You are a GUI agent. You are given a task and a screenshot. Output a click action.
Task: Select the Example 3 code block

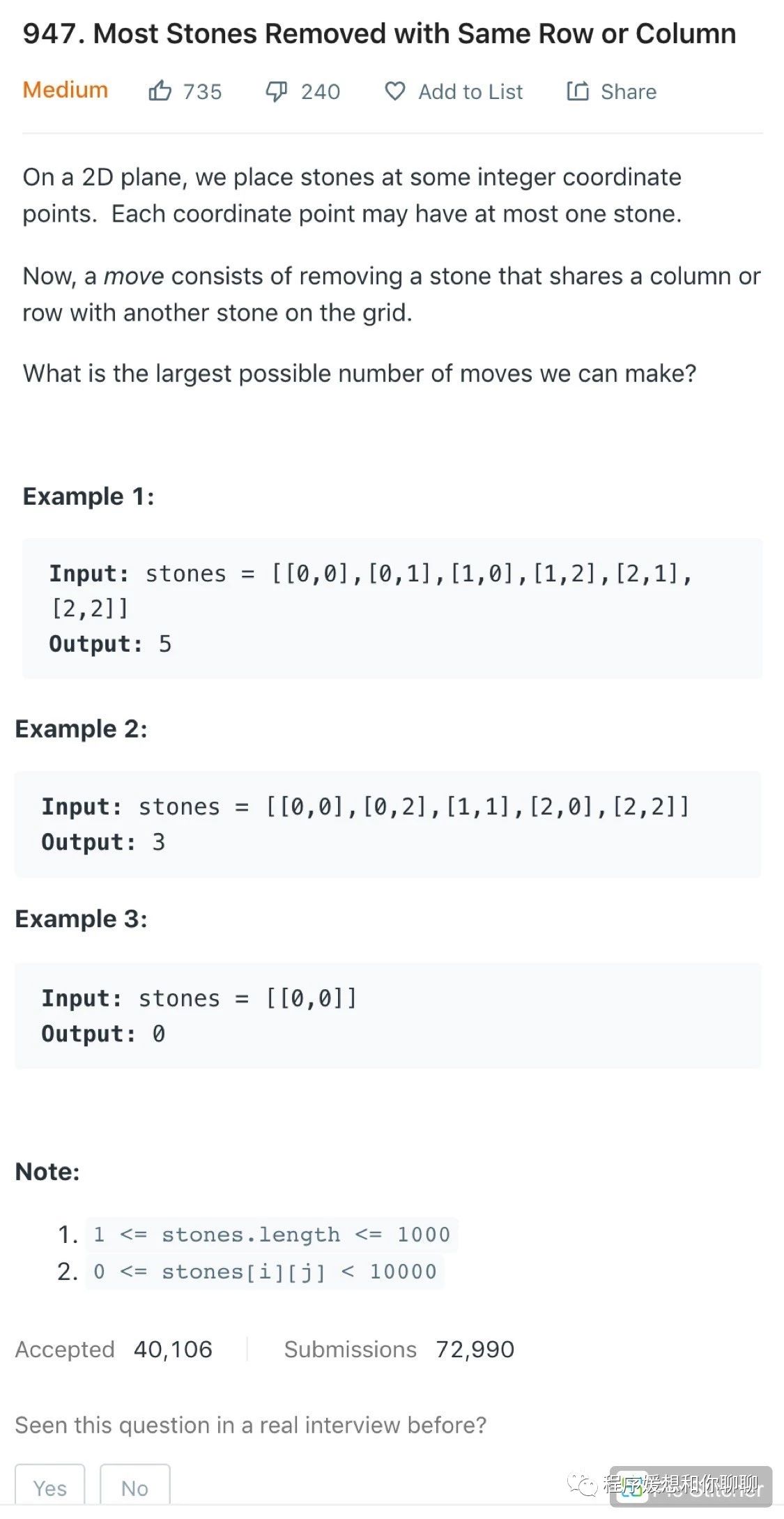387,1015
